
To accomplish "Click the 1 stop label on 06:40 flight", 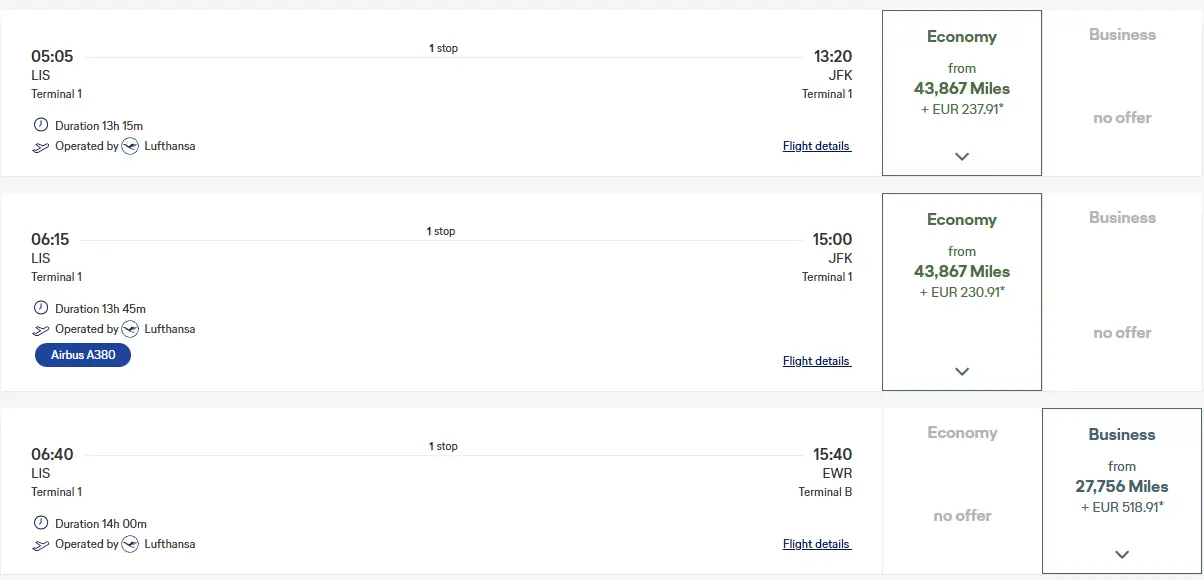I will (x=443, y=446).
